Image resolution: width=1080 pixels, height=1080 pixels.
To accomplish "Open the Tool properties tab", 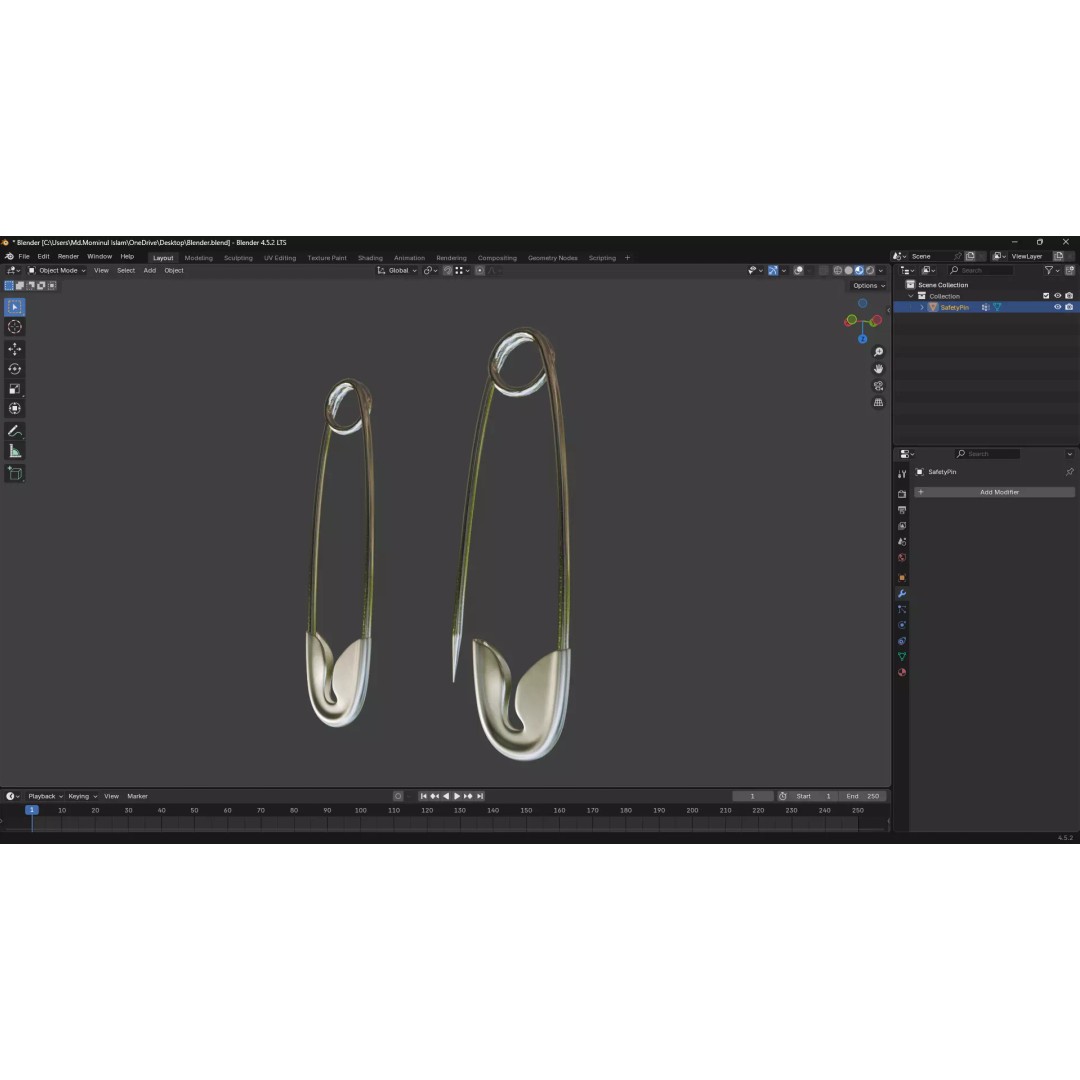I will [x=902, y=474].
